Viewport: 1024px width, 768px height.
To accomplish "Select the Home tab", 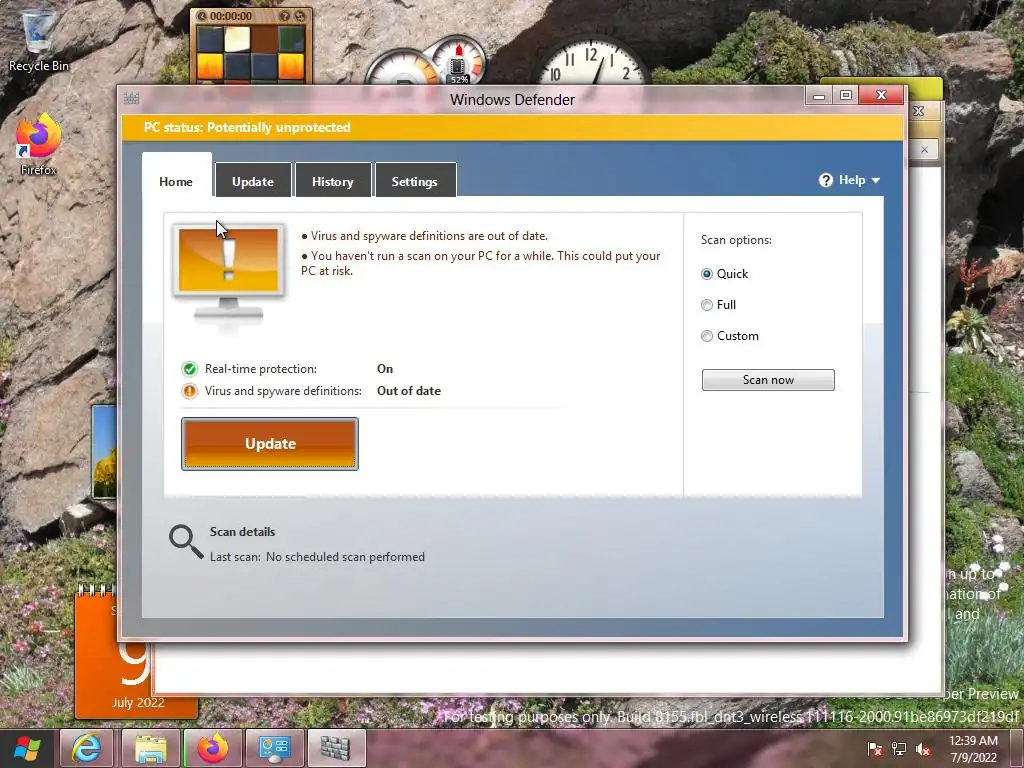I will click(x=176, y=176).
